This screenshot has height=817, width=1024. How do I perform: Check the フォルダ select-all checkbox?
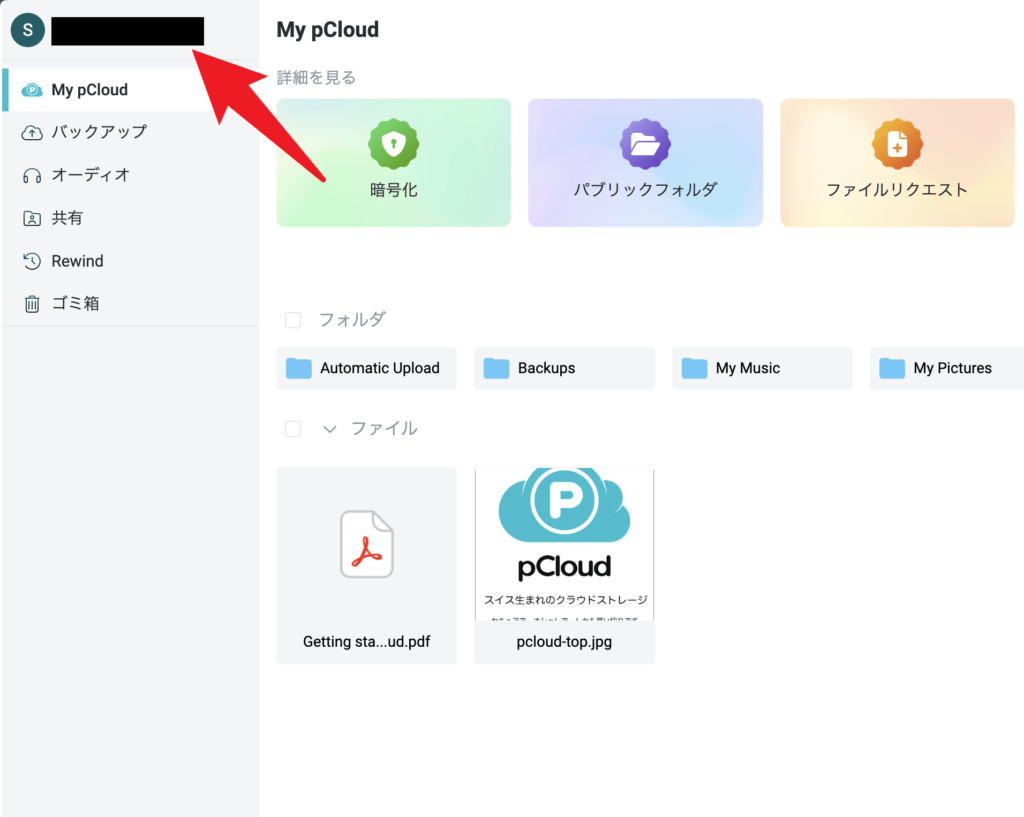[292, 320]
